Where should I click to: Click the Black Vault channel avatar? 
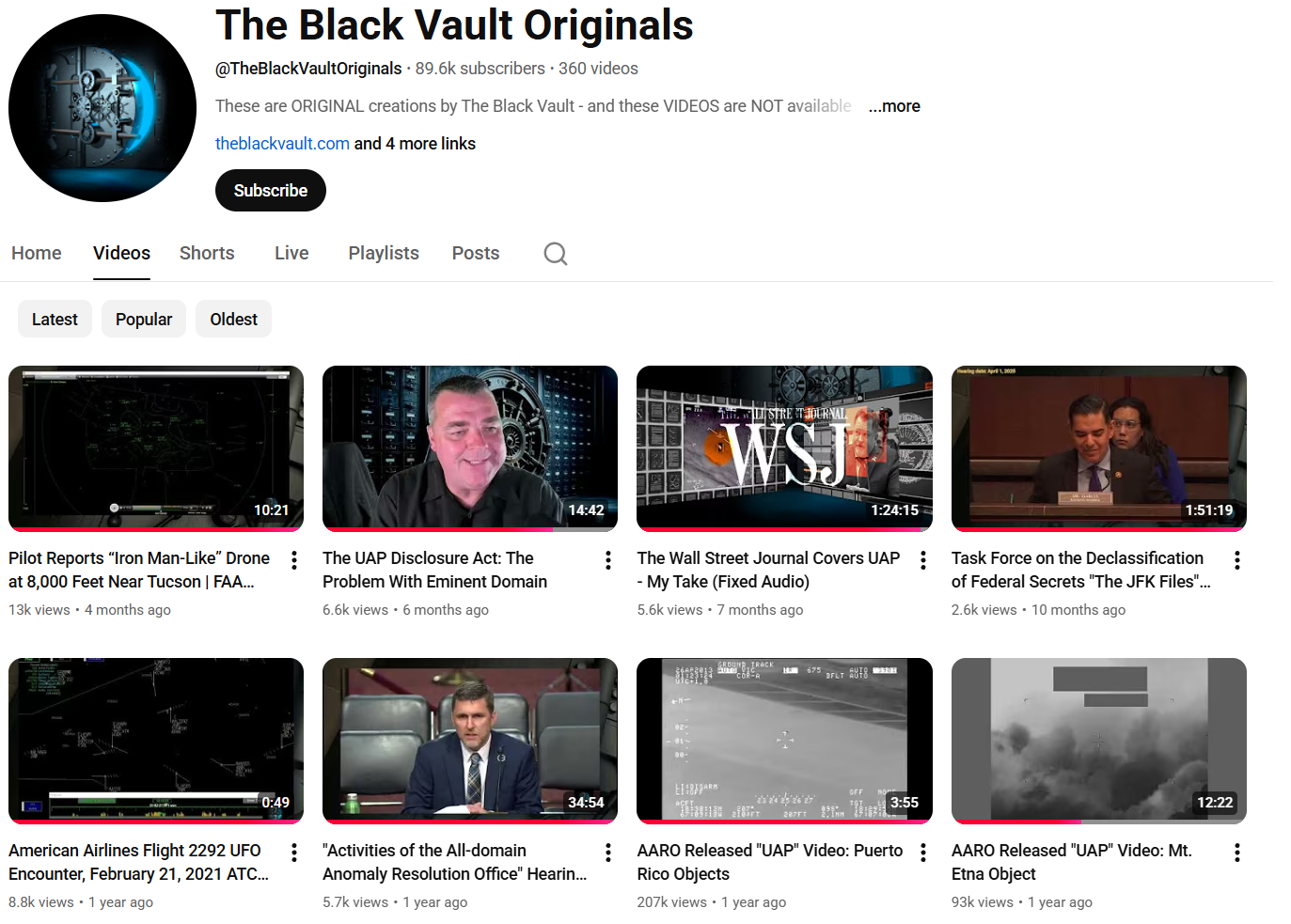point(102,108)
